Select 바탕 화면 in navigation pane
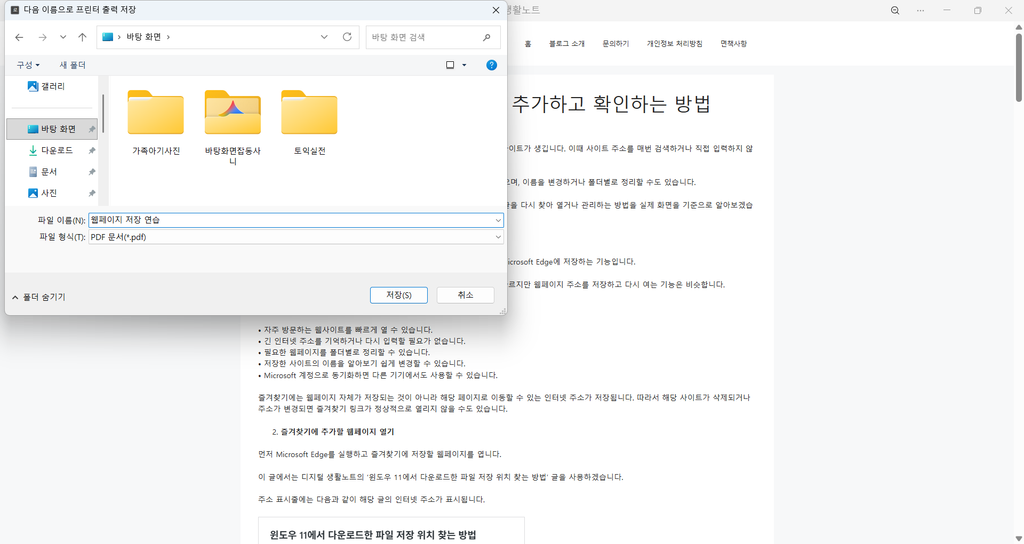1024x544 pixels. (x=52, y=129)
